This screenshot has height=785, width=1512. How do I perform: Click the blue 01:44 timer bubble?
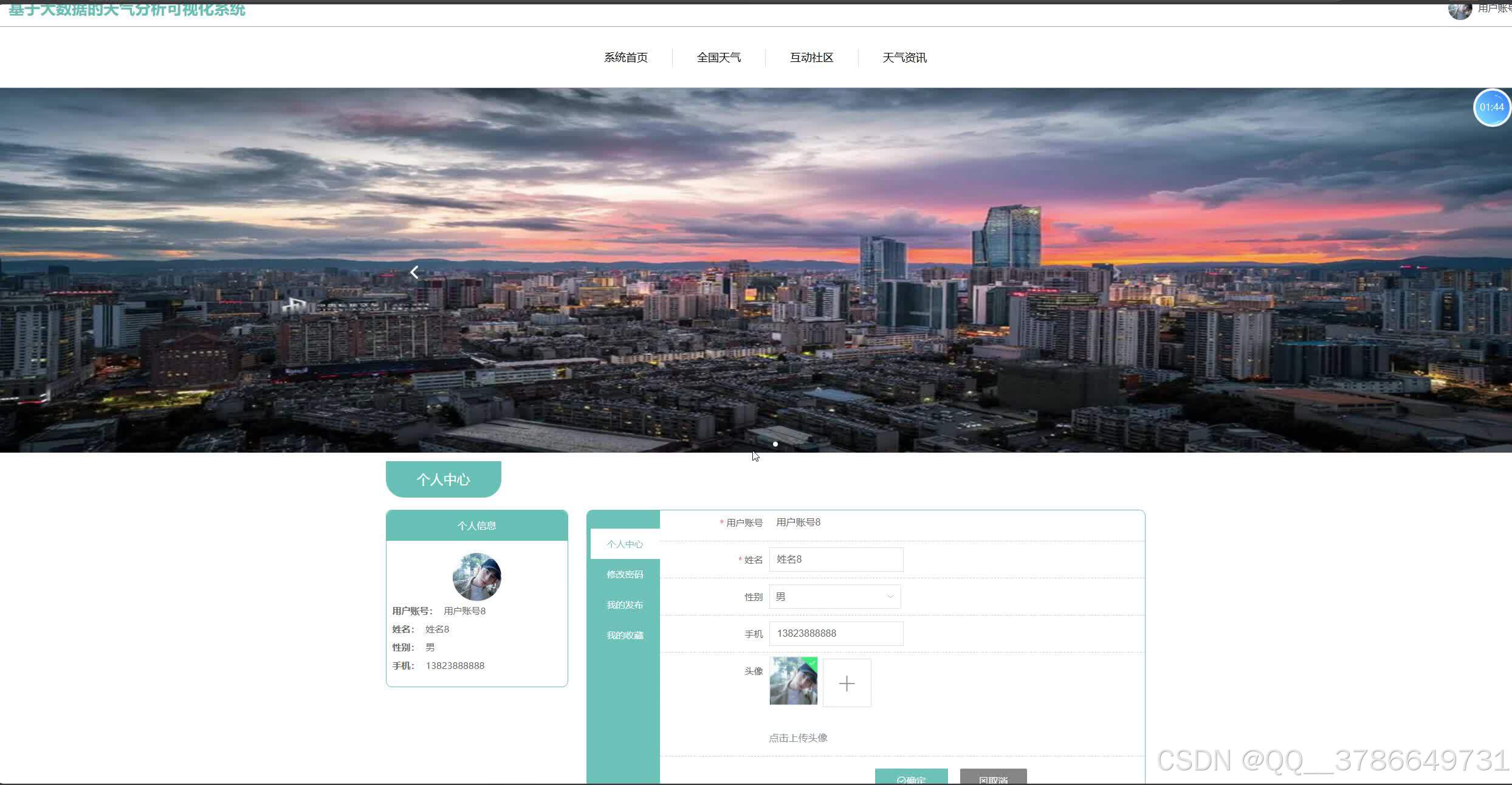tap(1491, 108)
